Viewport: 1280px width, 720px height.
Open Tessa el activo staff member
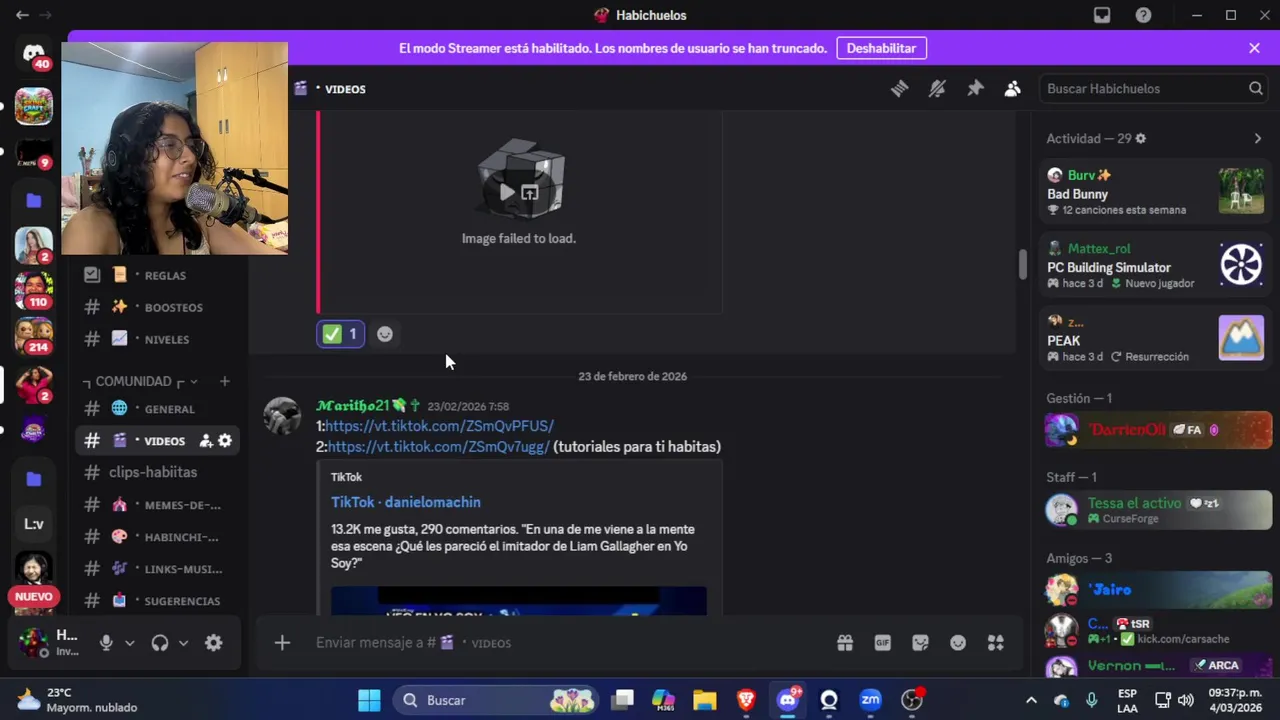click(x=1158, y=510)
